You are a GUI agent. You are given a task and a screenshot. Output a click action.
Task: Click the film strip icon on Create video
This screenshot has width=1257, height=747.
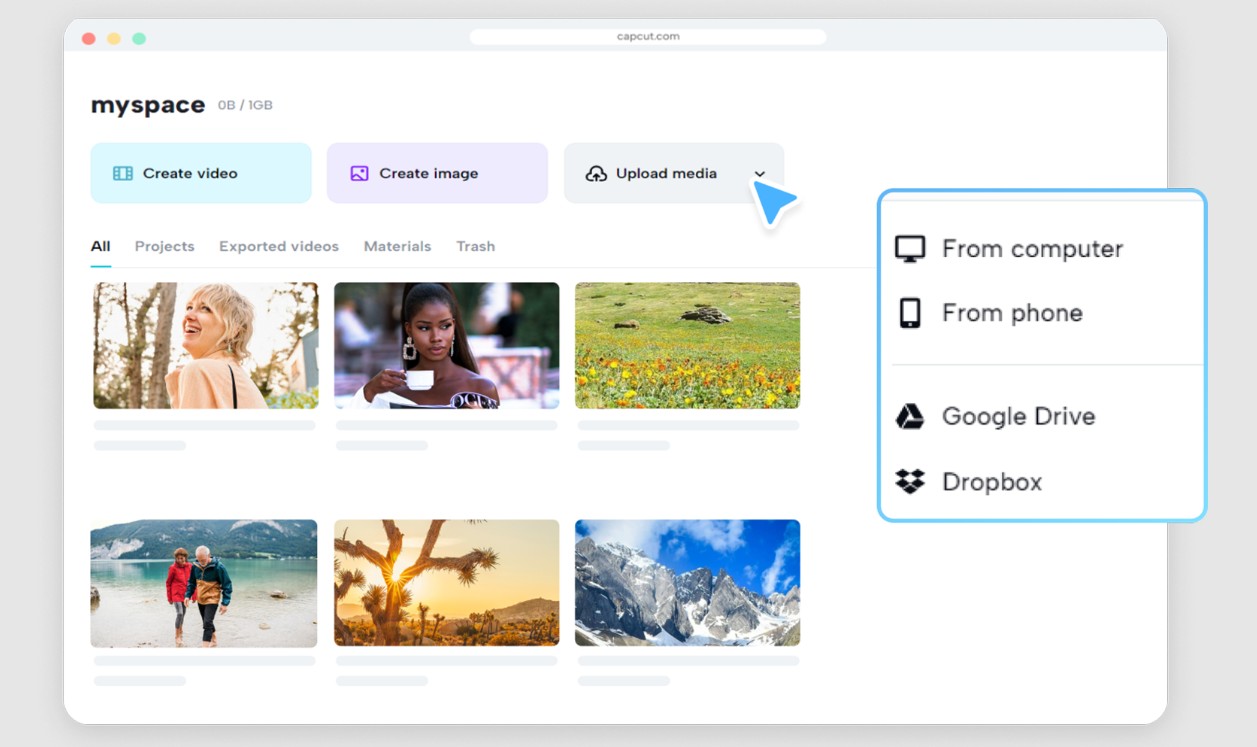pos(123,173)
